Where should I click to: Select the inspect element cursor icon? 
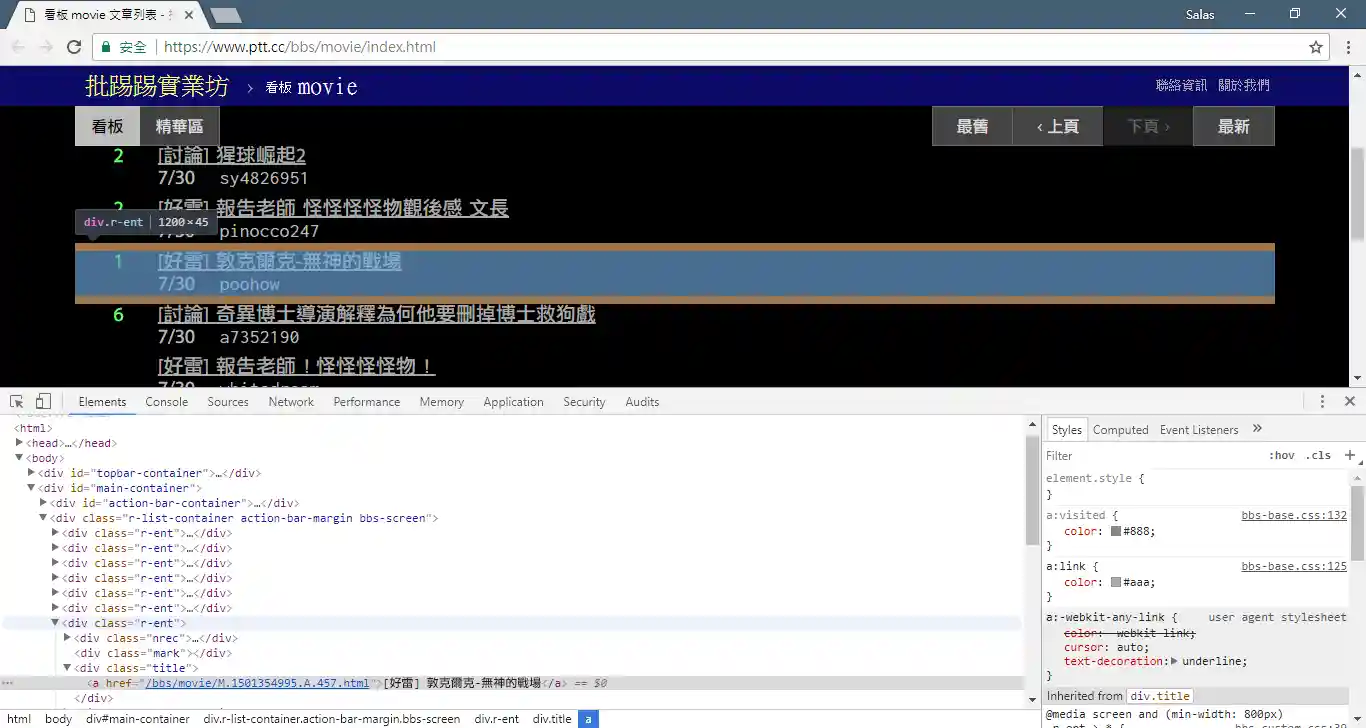pos(16,400)
